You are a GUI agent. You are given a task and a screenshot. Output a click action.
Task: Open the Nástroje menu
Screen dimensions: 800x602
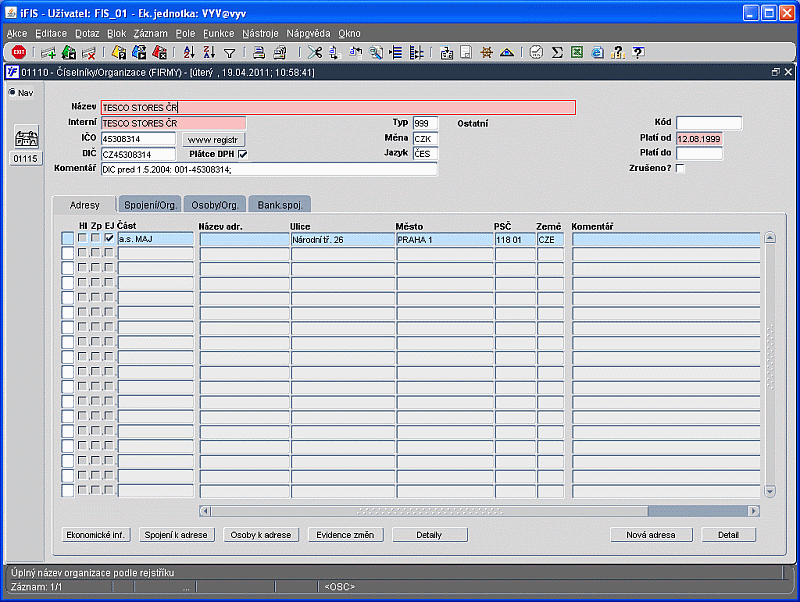tap(260, 33)
